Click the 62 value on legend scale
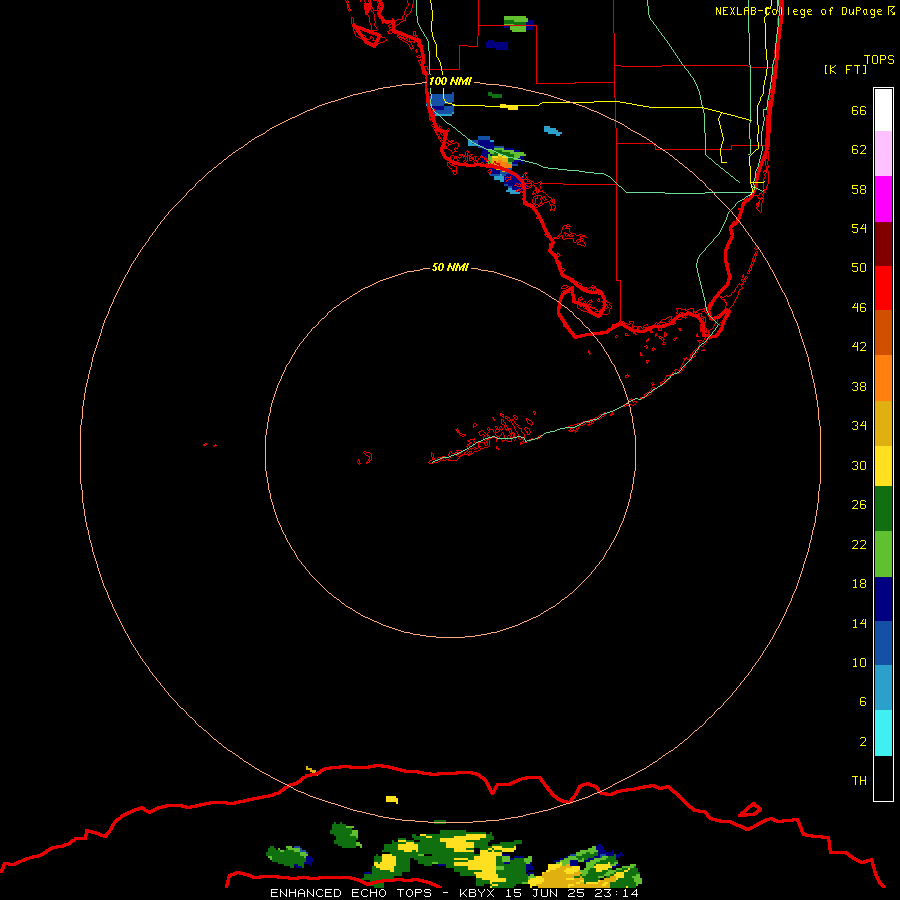The width and height of the screenshot is (900, 900). pos(859,150)
